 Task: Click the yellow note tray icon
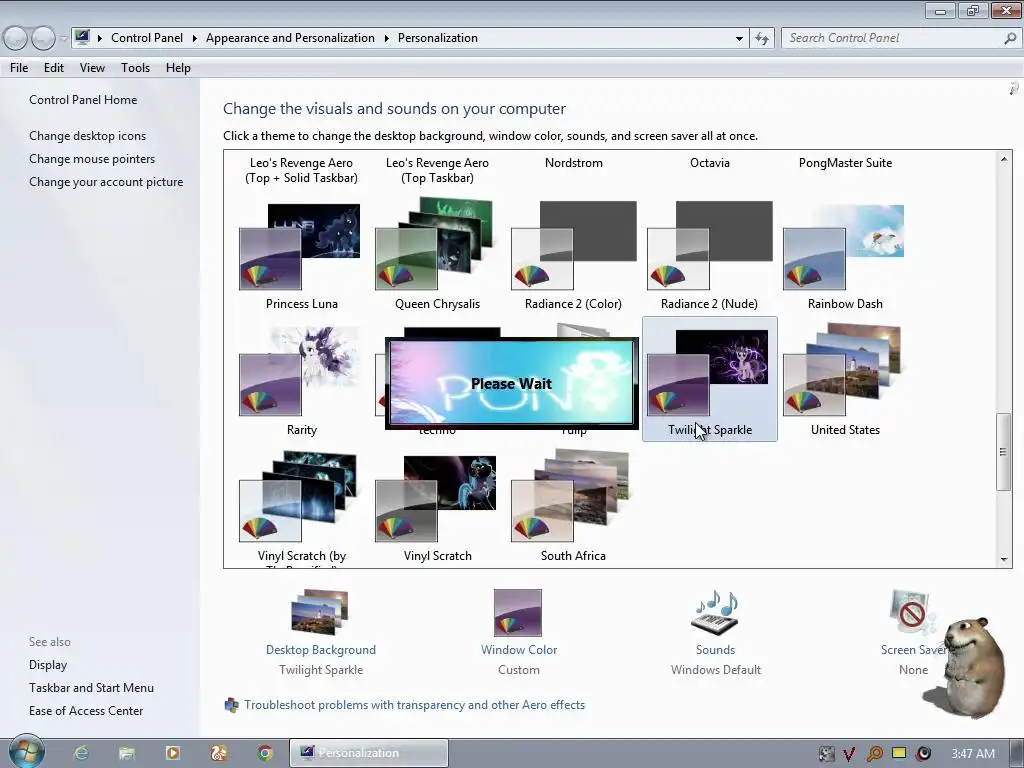(x=899, y=753)
